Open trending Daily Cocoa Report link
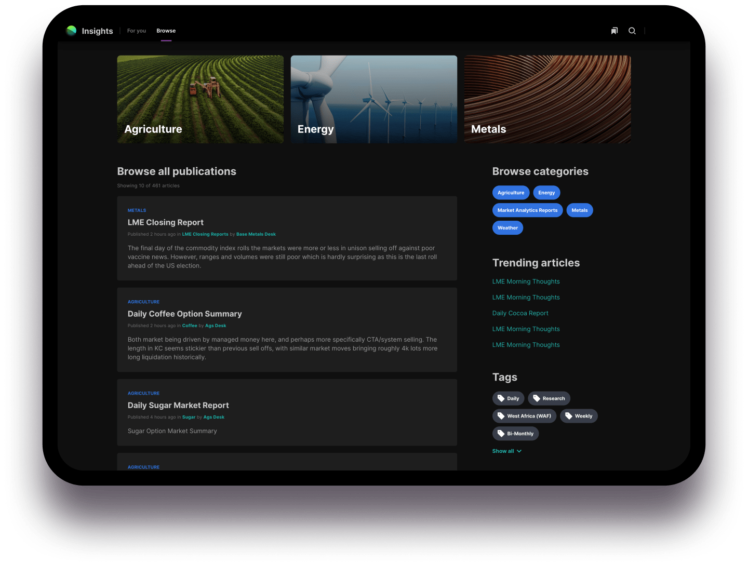 (x=520, y=314)
